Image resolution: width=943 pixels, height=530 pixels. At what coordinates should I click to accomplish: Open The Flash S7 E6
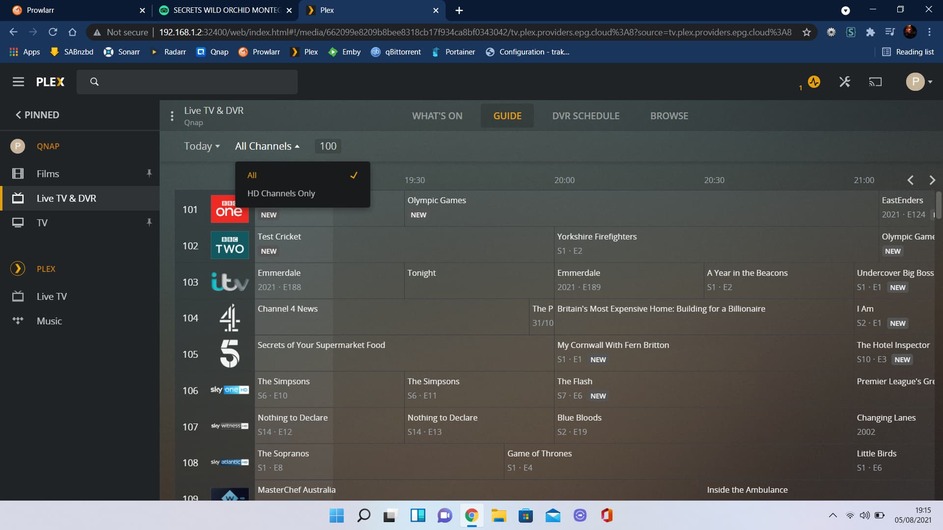[703, 388]
